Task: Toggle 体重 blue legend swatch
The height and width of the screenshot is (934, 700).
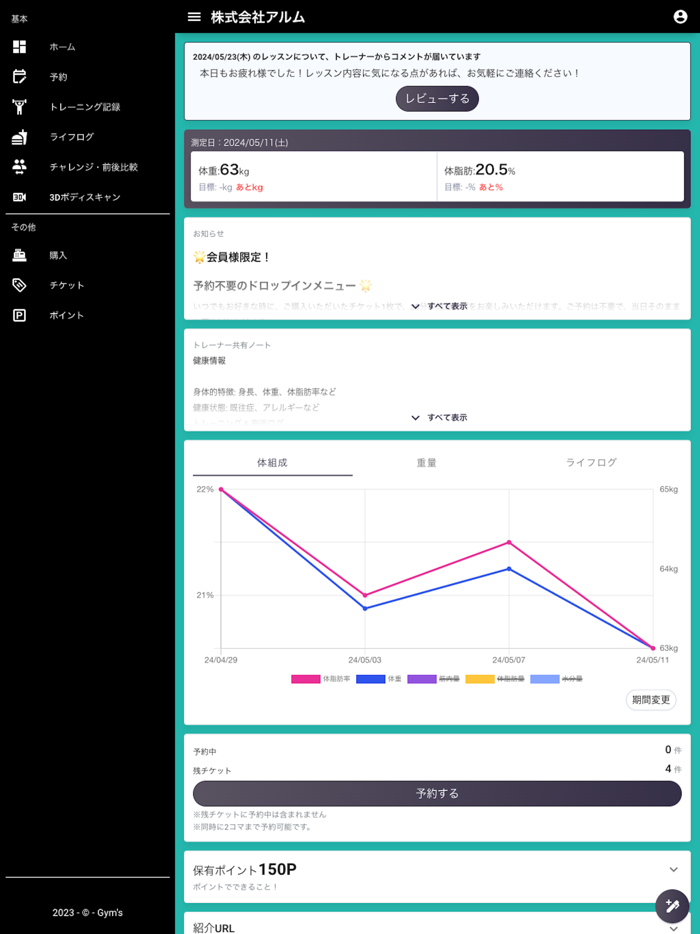Action: [x=371, y=679]
